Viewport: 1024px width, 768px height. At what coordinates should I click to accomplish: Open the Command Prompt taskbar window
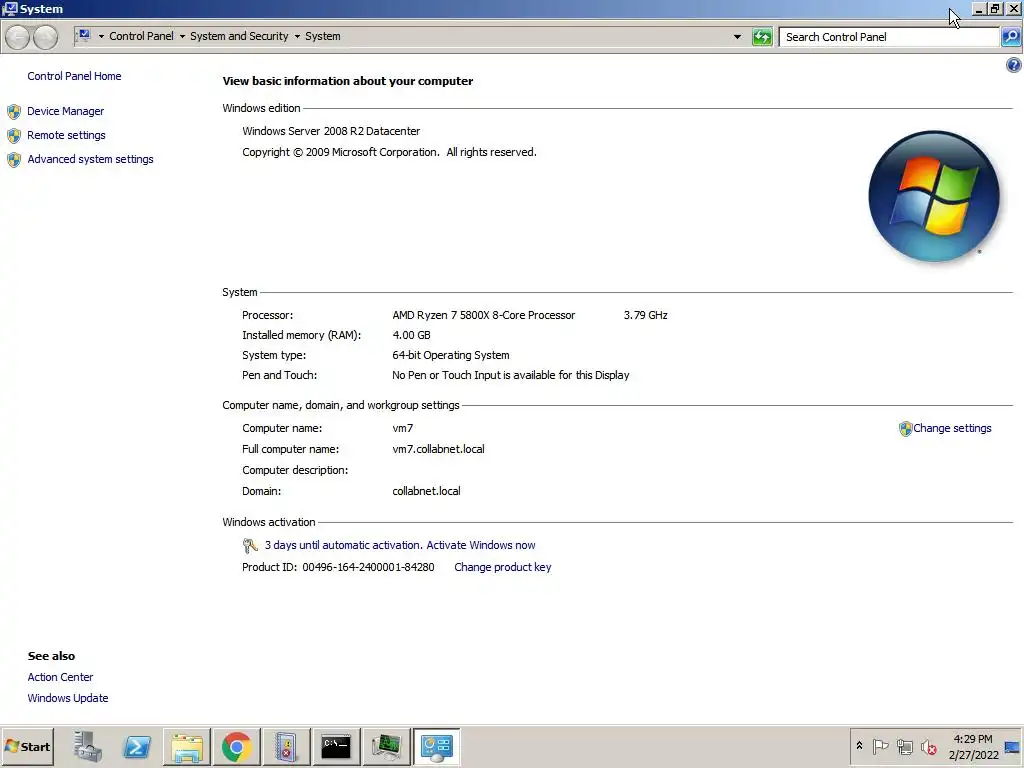click(x=336, y=746)
